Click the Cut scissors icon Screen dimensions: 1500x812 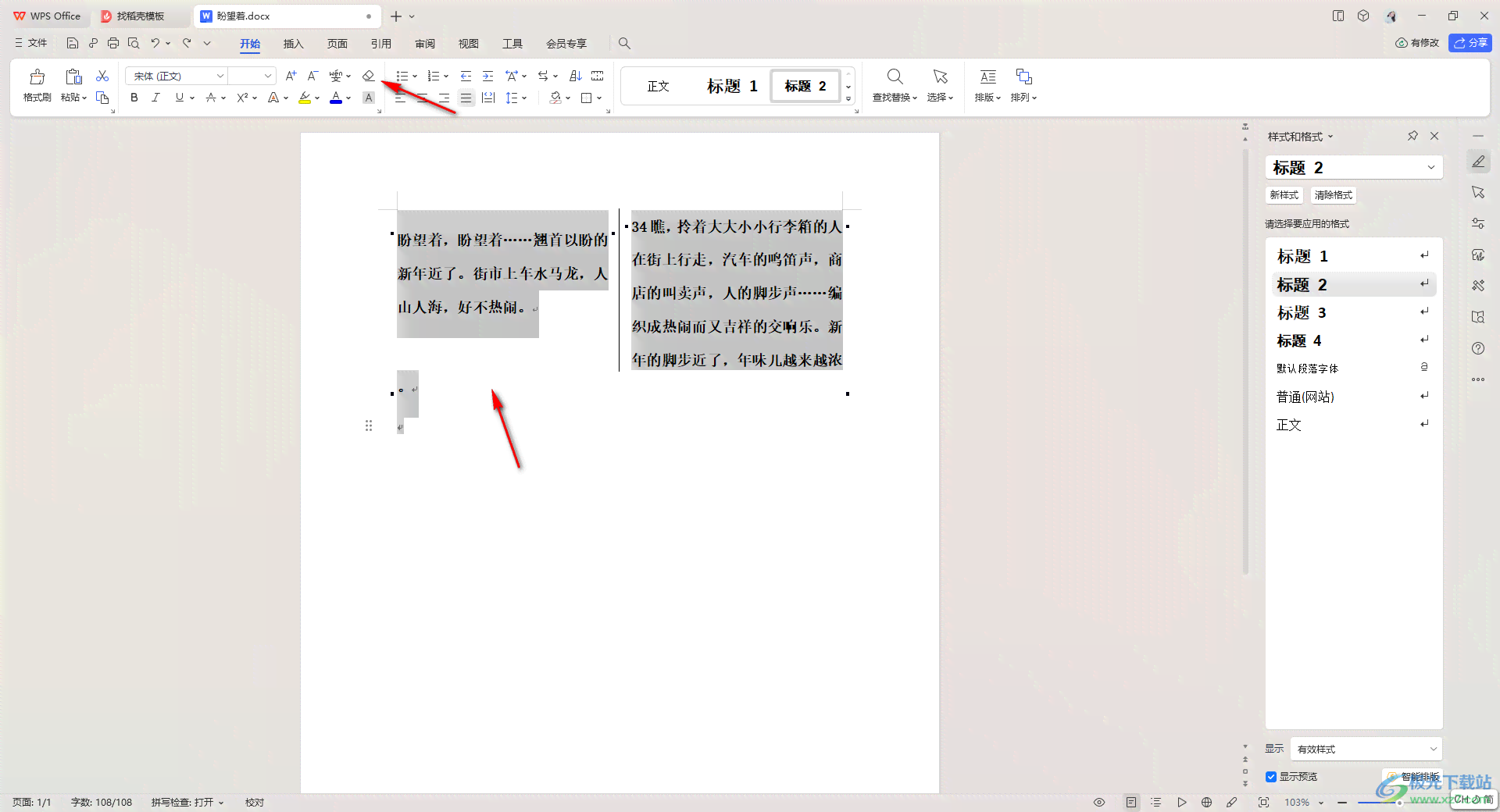(102, 76)
